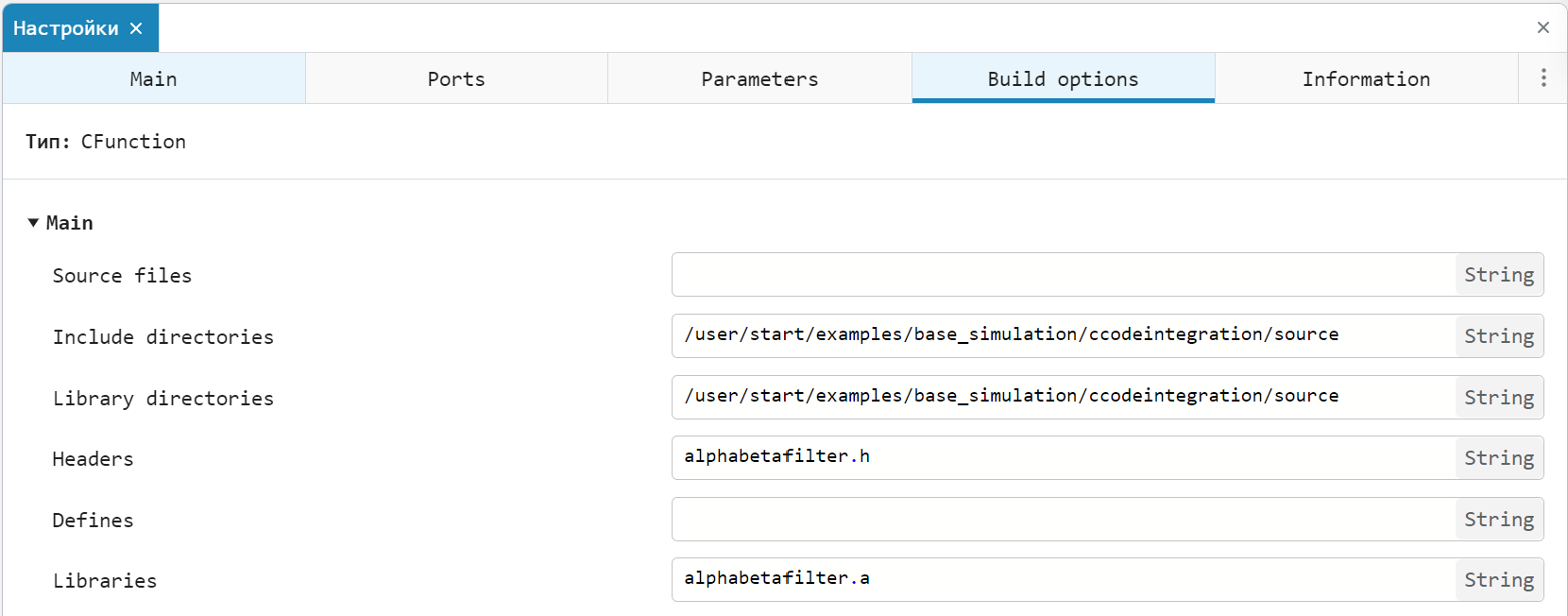Click the Headers field with alphabetafilter.h
Viewport: 1568px width, 616px height.
click(x=1063, y=457)
